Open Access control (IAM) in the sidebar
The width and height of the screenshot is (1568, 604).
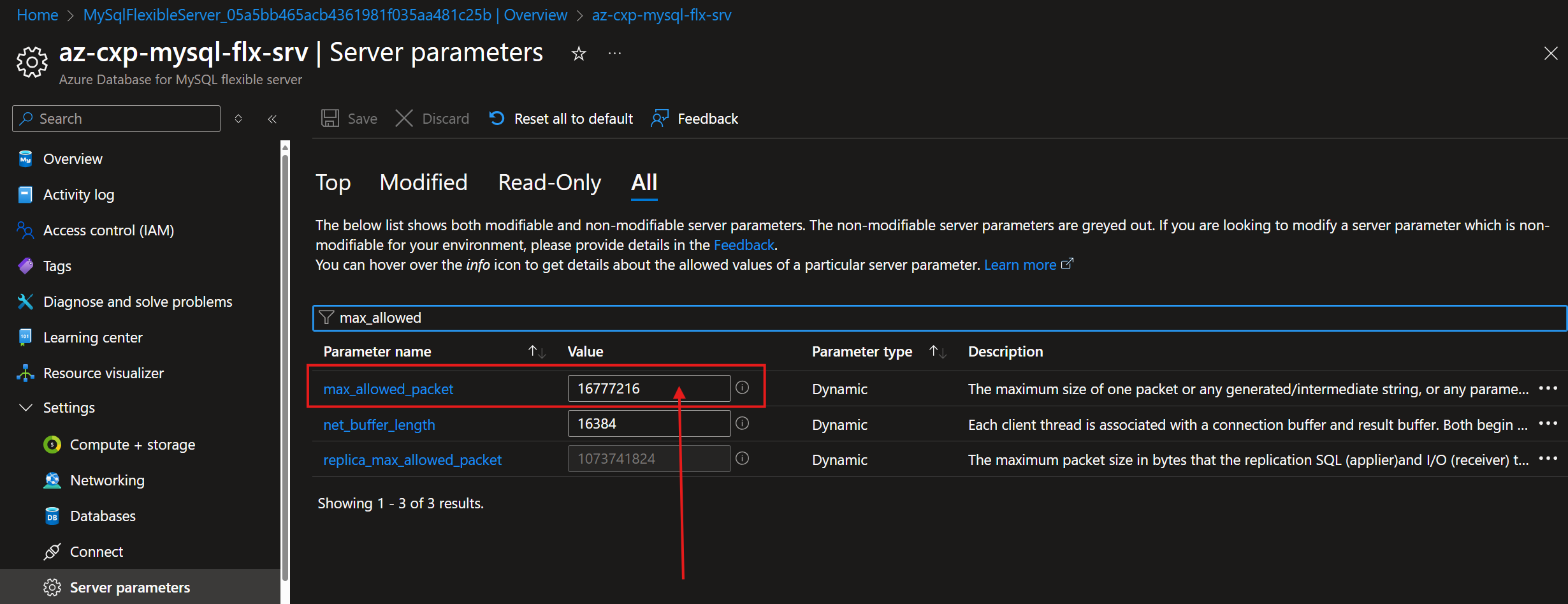[108, 230]
